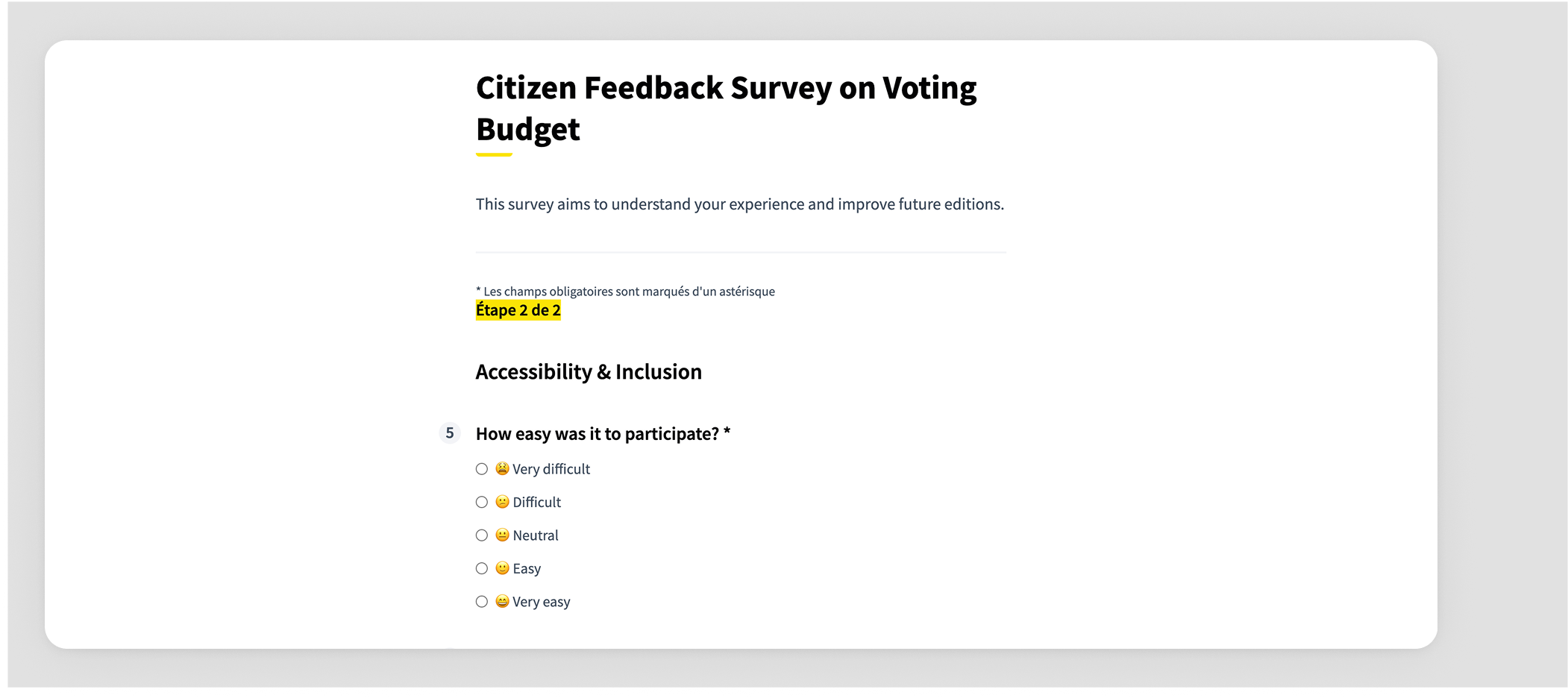Click the Neutral label text
This screenshot has height=698, width=1568.
(x=536, y=535)
